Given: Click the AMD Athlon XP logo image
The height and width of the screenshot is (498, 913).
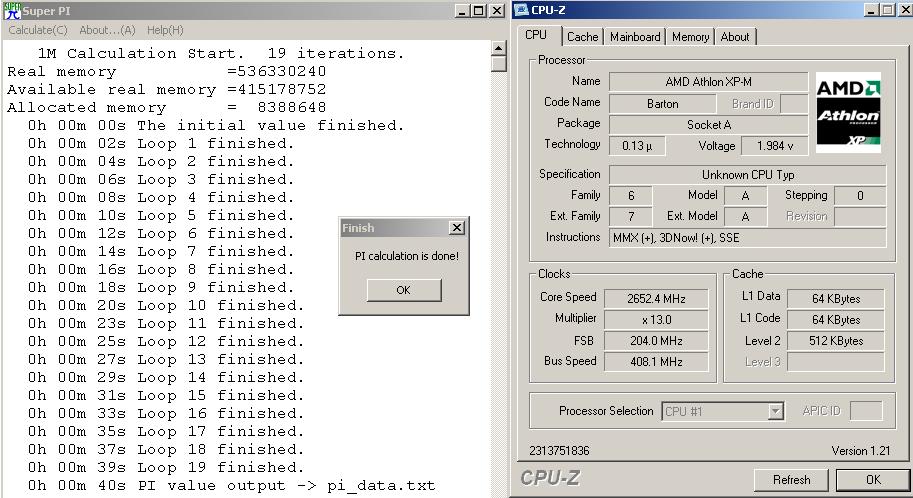Looking at the screenshot, I should point(848,112).
